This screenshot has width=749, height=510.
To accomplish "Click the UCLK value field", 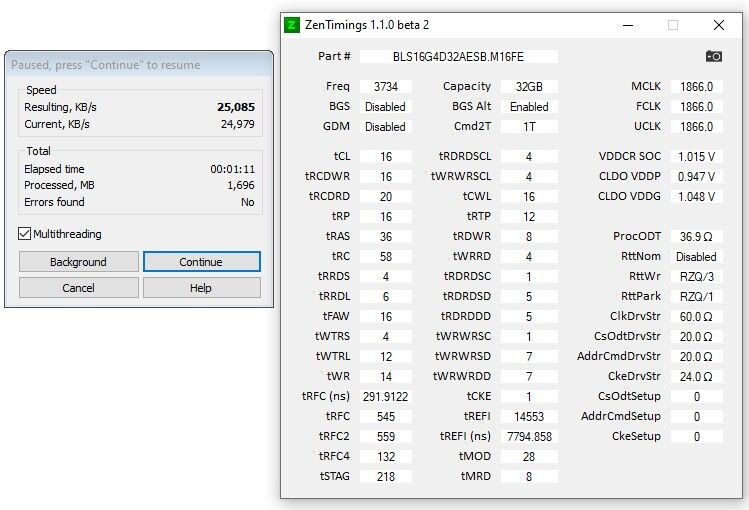I will (x=696, y=127).
